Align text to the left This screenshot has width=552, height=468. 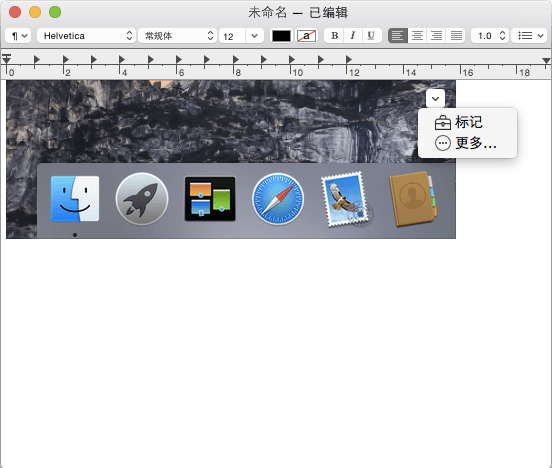(398, 36)
